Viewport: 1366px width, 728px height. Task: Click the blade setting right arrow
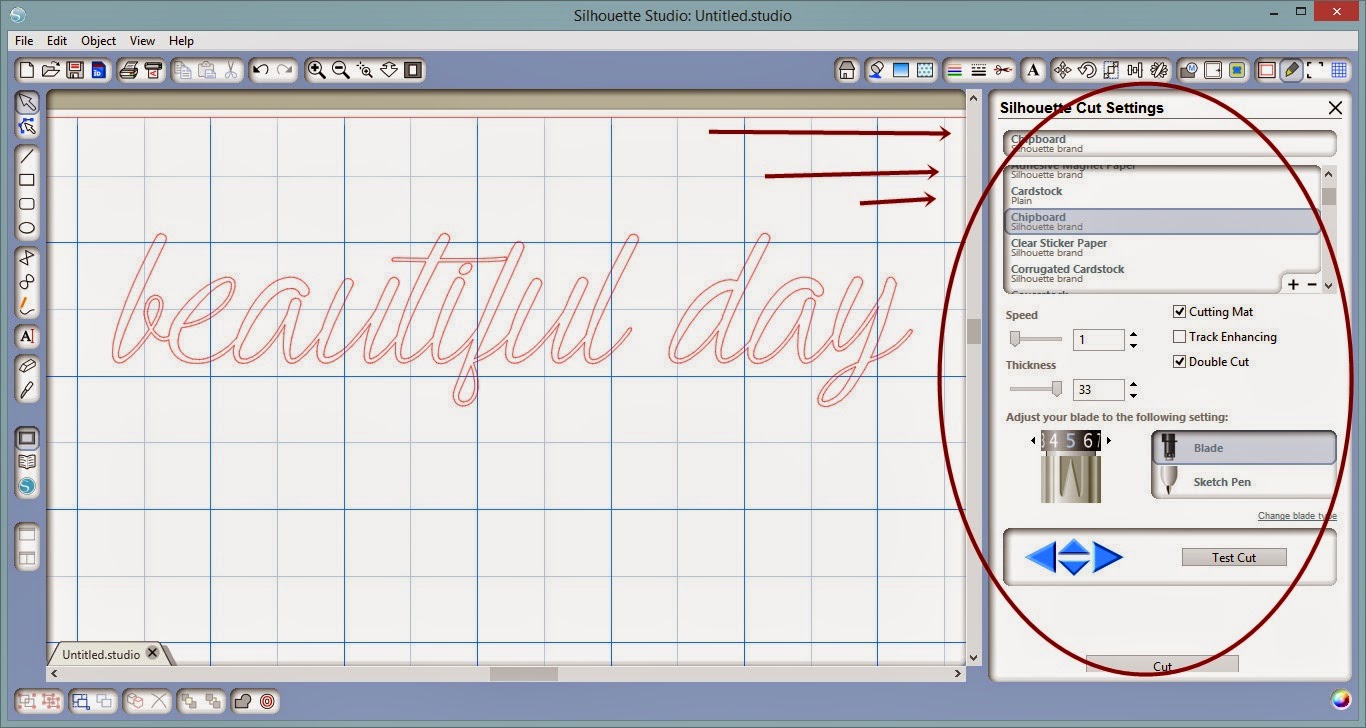tap(1108, 440)
